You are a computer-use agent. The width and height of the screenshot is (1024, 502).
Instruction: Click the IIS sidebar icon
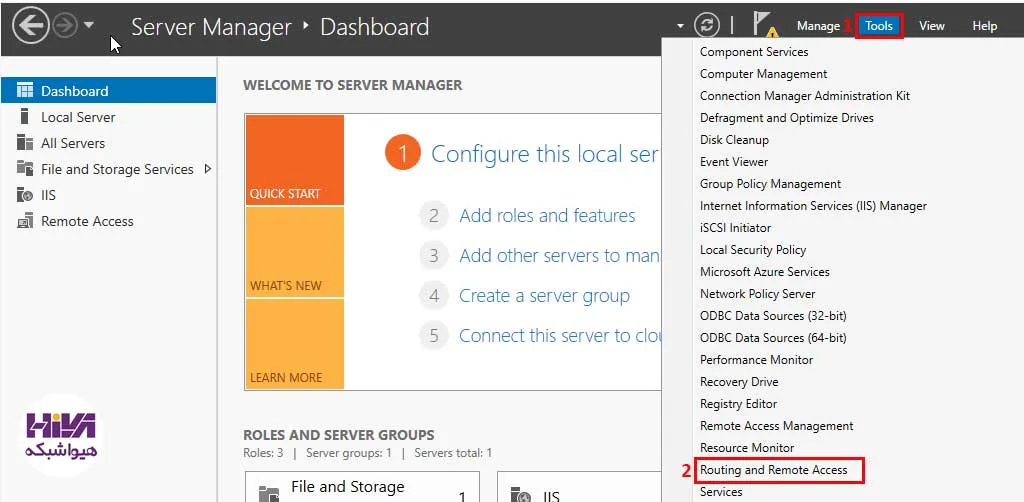pos(24,195)
